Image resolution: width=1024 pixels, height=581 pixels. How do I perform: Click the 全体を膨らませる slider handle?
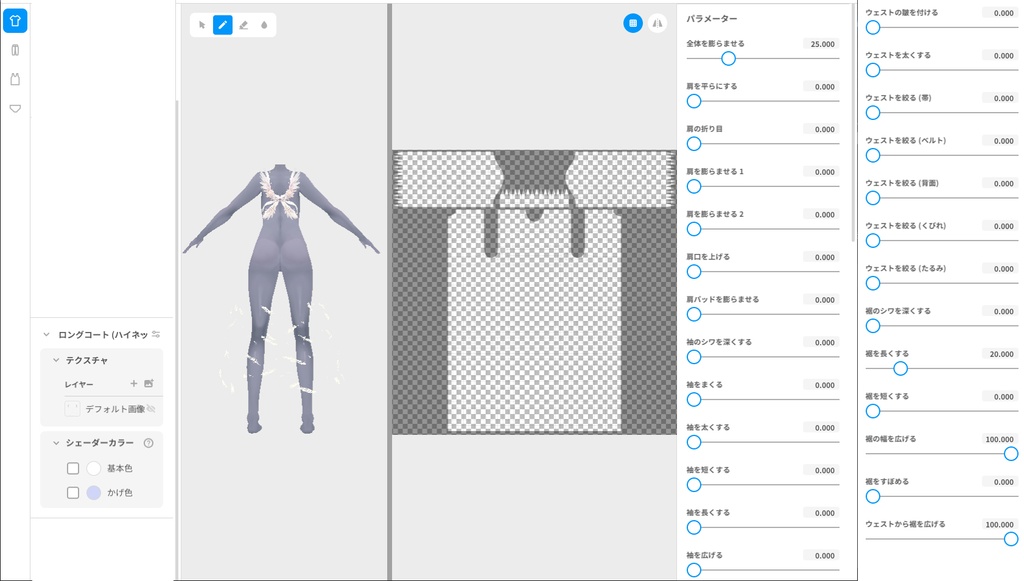tap(728, 59)
